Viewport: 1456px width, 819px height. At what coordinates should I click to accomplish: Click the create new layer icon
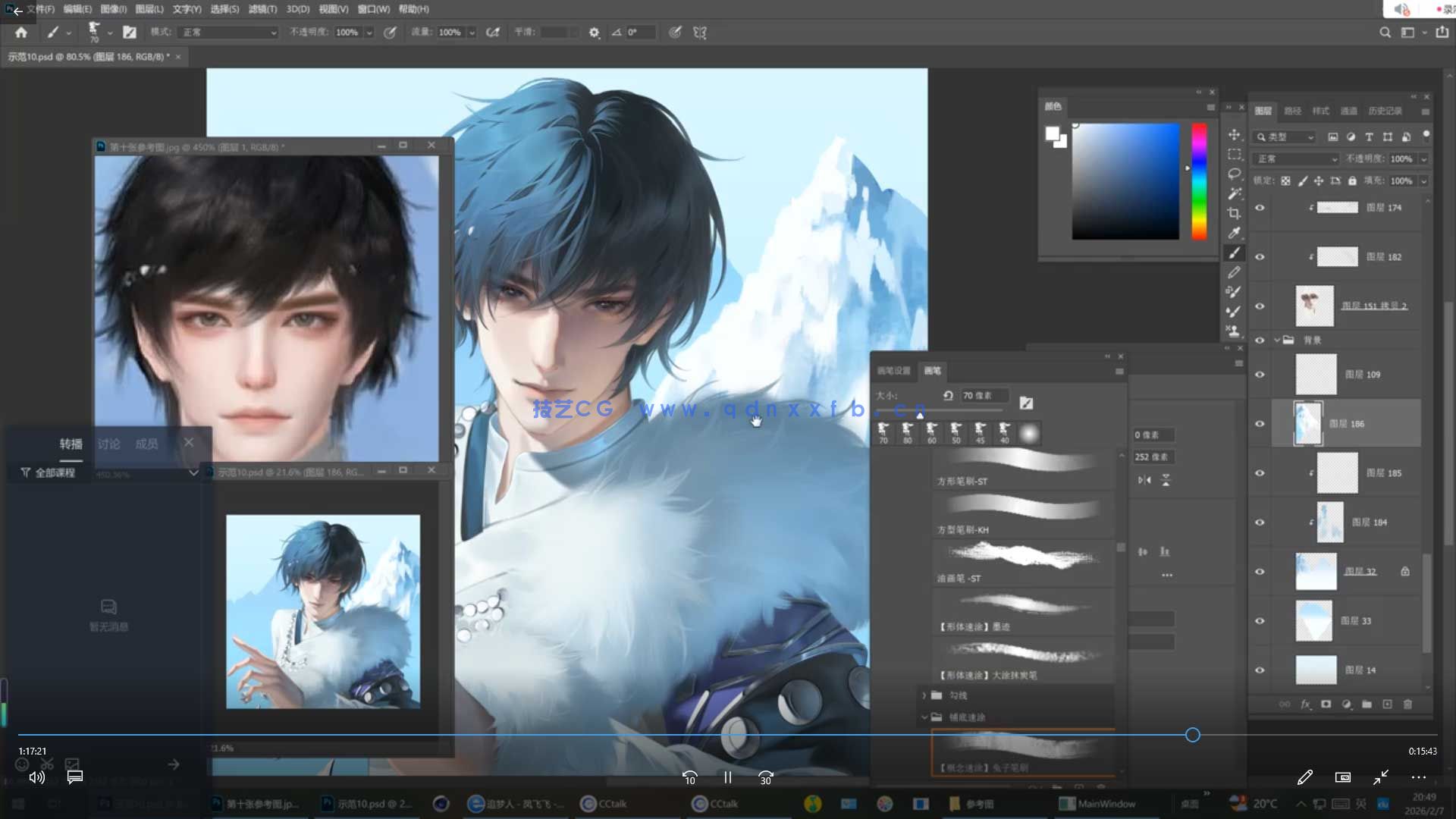(x=1387, y=704)
